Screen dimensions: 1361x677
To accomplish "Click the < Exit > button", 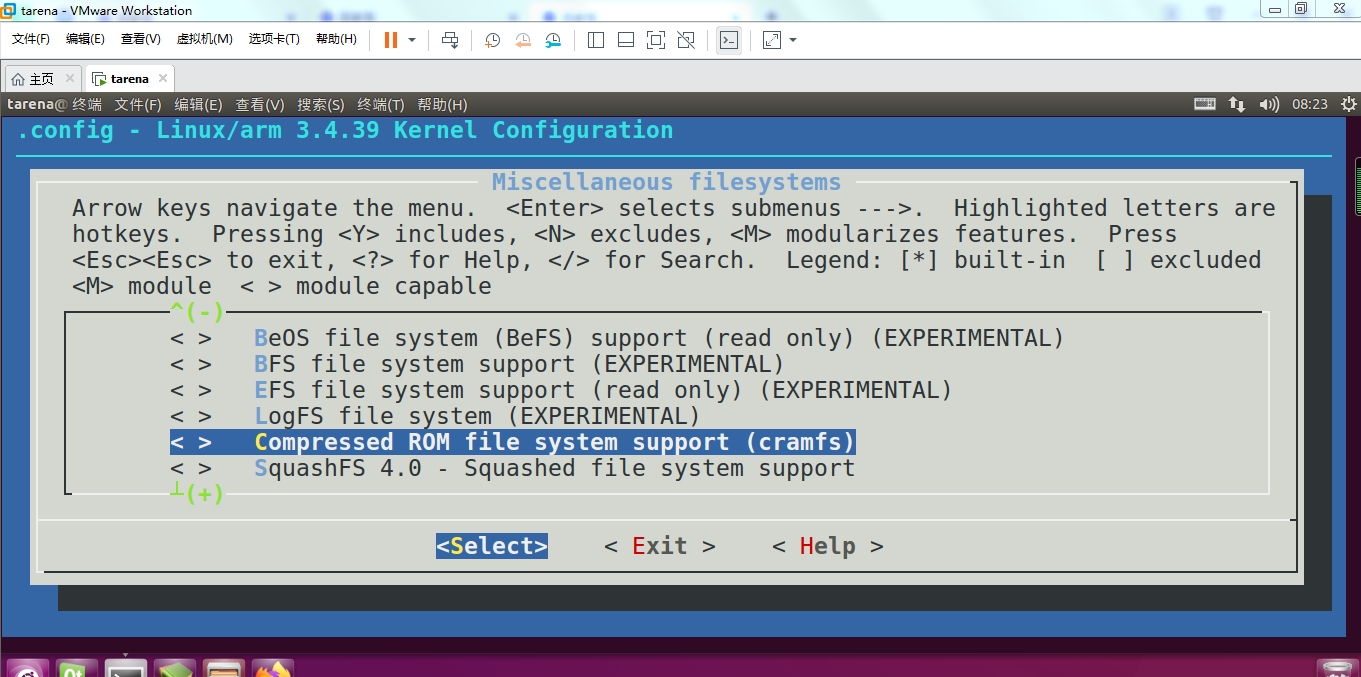I will tap(660, 546).
